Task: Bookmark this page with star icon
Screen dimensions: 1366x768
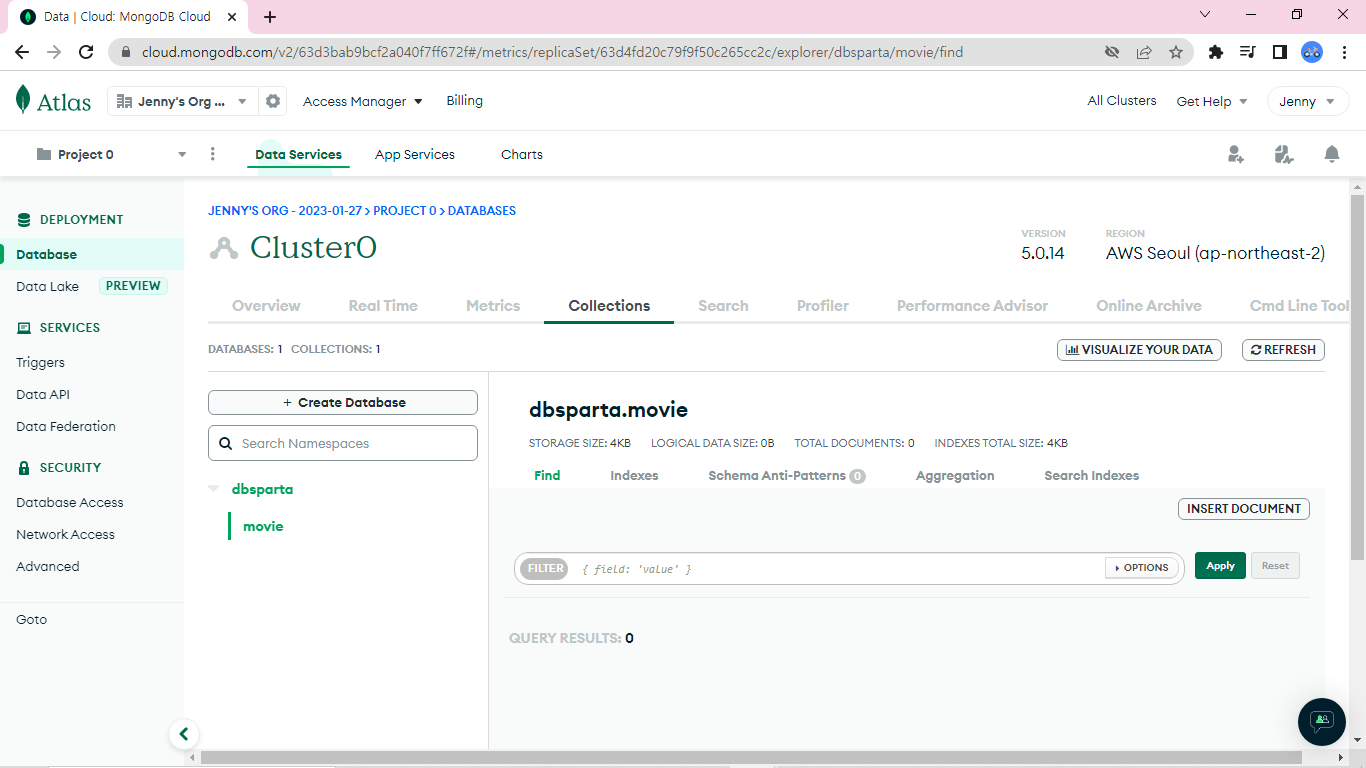Action: 1176,52
